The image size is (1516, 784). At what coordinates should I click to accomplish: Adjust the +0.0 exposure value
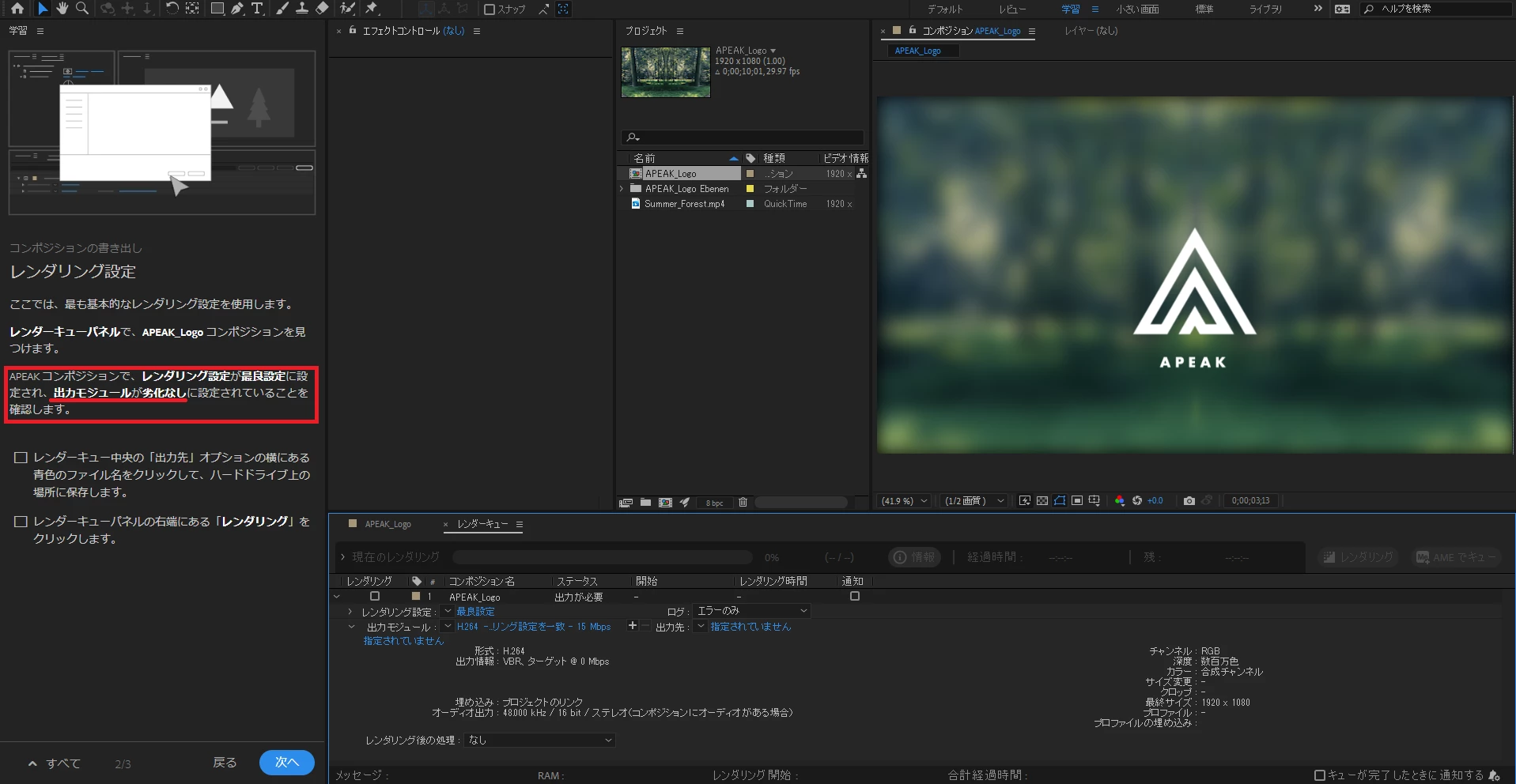click(x=1155, y=501)
